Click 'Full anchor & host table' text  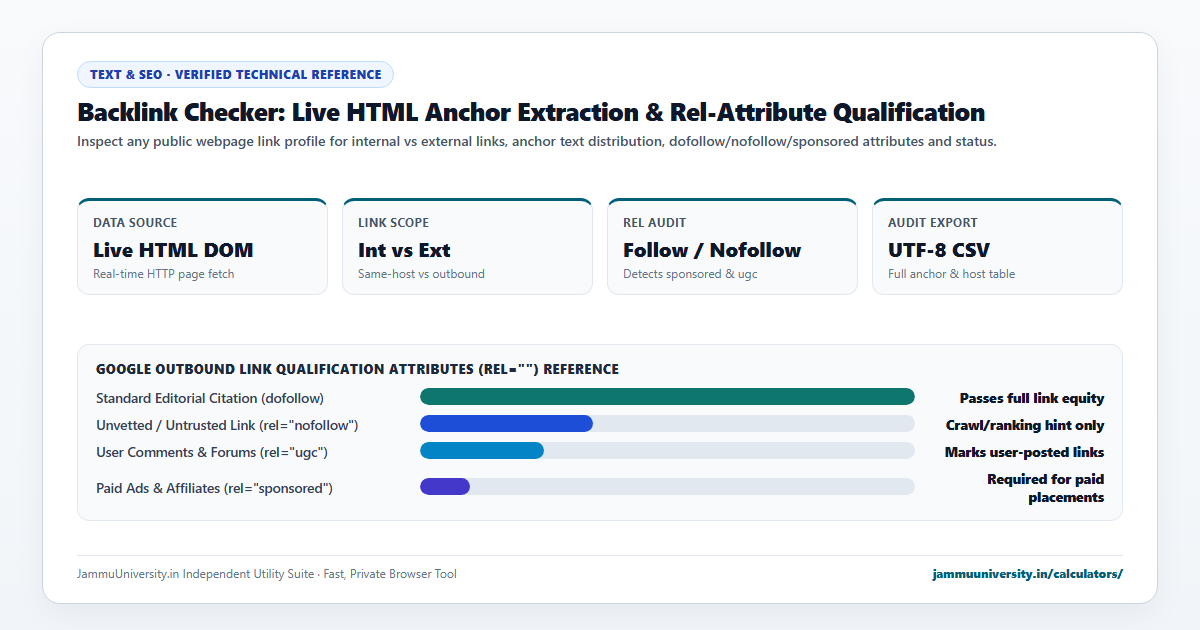(x=951, y=274)
